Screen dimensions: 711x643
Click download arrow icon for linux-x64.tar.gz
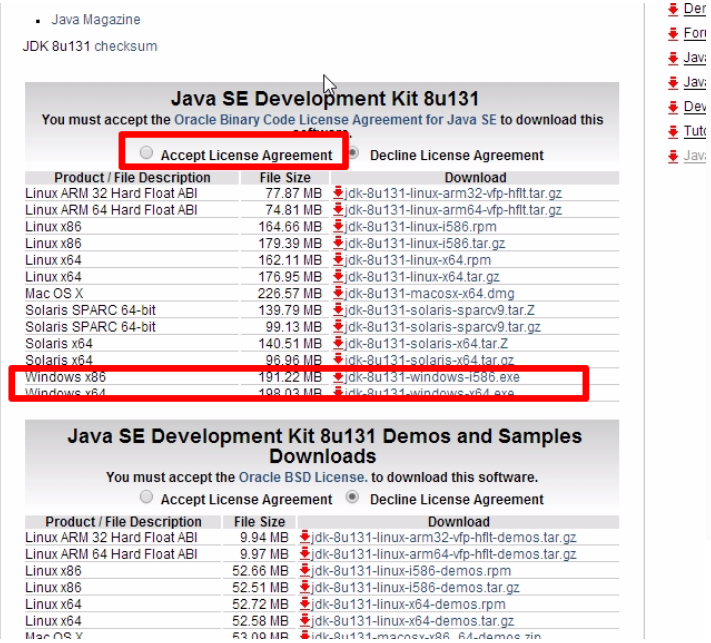tap(338, 276)
